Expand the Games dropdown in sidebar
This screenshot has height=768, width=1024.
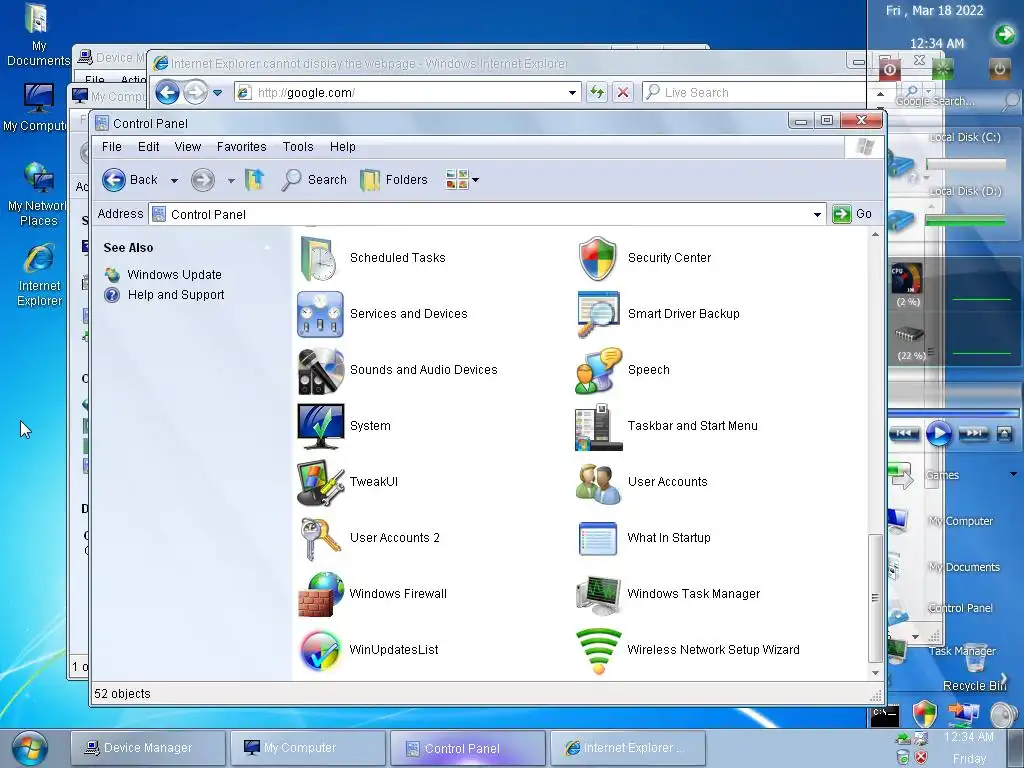click(x=1014, y=474)
